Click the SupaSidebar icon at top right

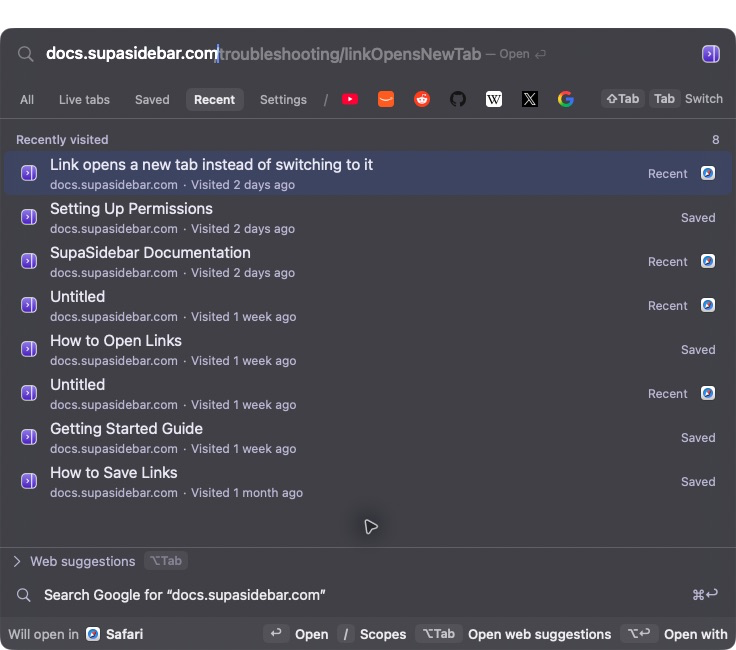710,54
